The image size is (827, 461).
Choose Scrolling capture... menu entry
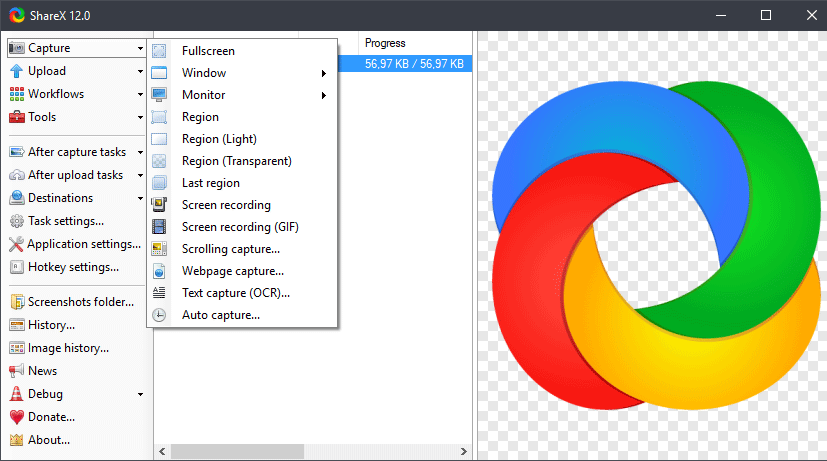(x=243, y=249)
